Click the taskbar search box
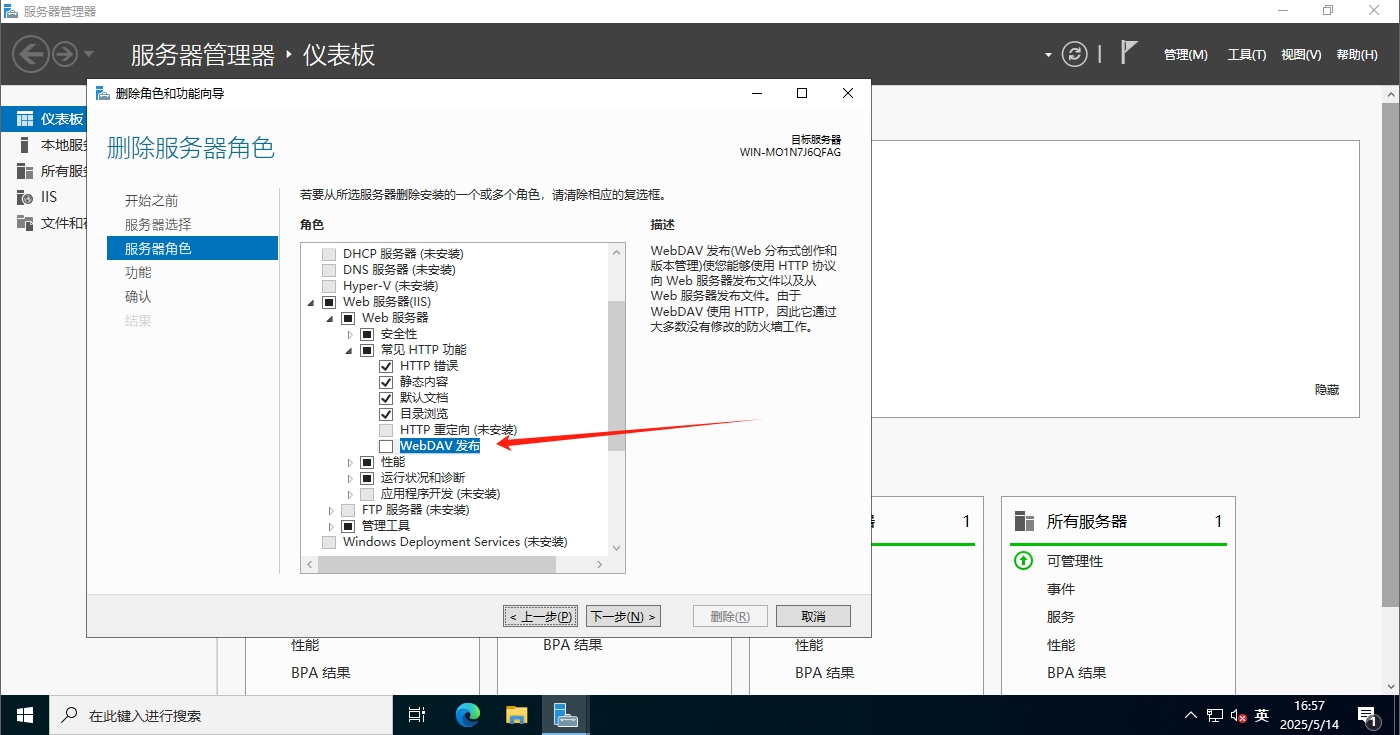This screenshot has height=735, width=1400. point(220,716)
